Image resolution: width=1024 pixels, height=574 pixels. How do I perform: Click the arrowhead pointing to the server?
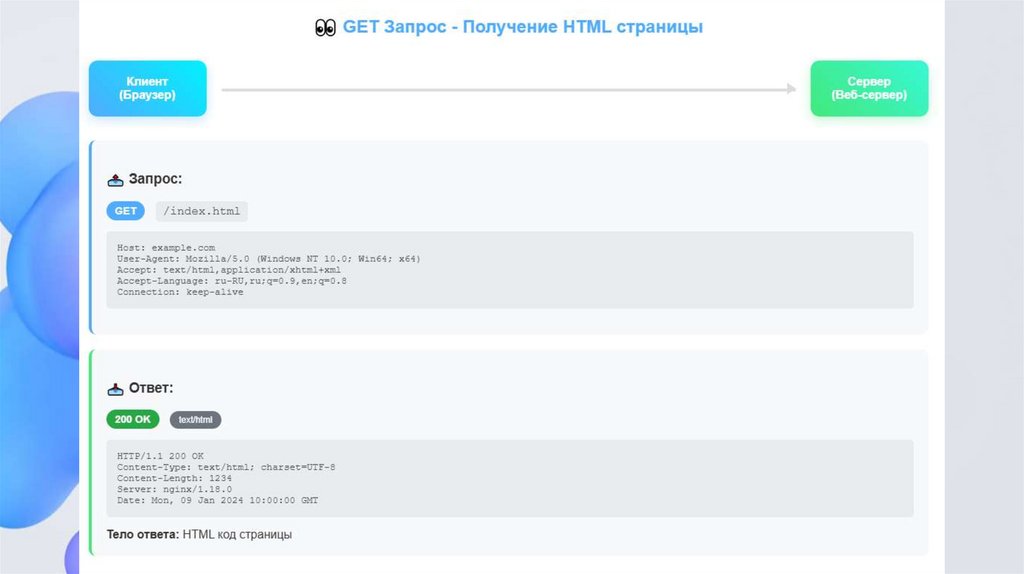(x=791, y=89)
